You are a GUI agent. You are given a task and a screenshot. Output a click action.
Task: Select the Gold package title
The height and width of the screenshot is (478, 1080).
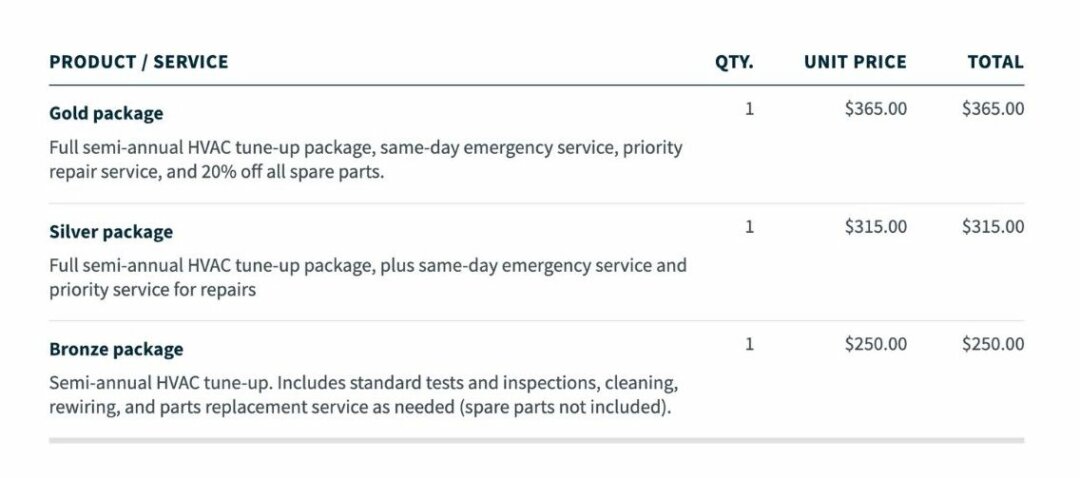[x=106, y=114]
